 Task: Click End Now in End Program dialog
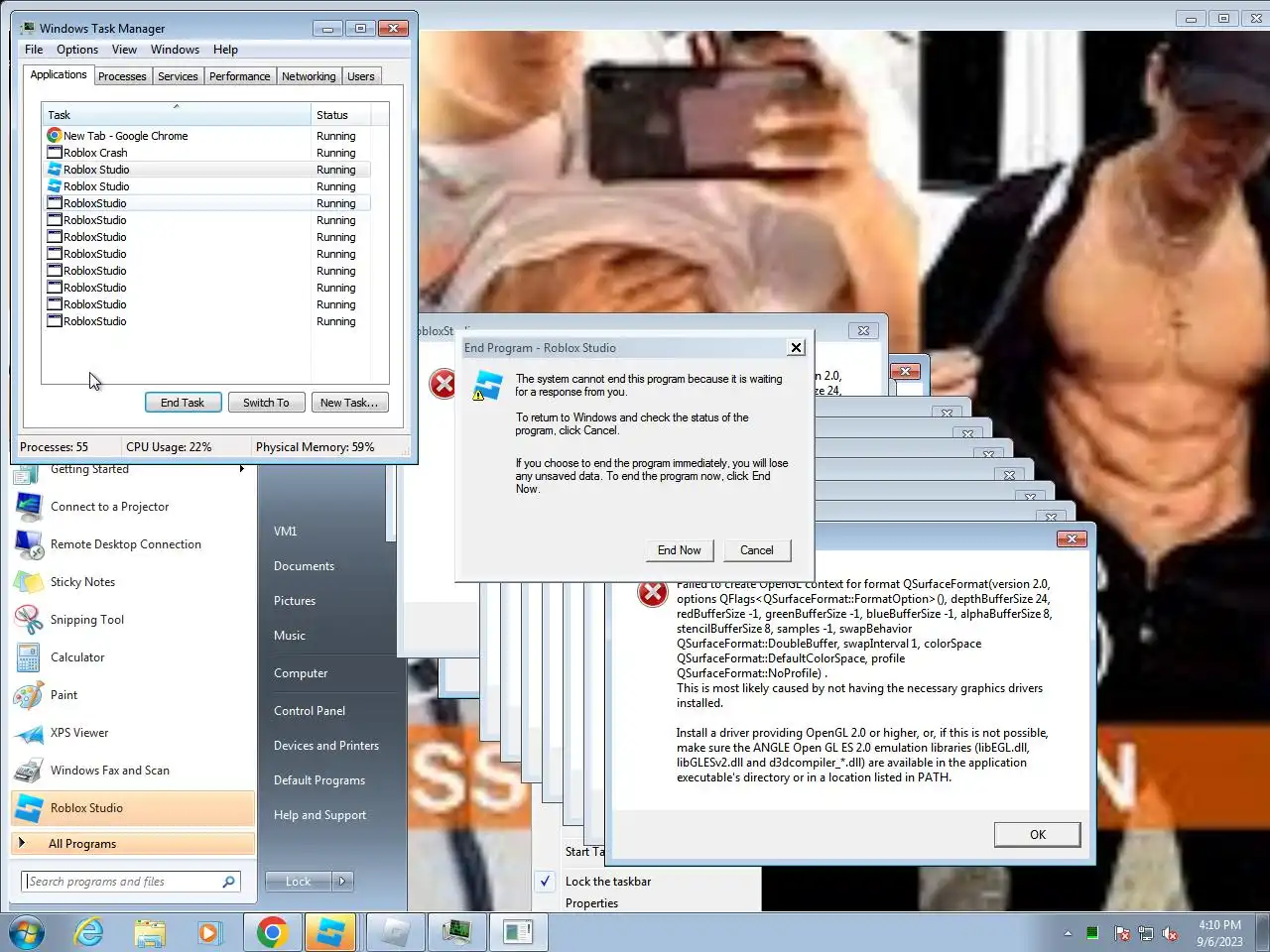pos(679,550)
